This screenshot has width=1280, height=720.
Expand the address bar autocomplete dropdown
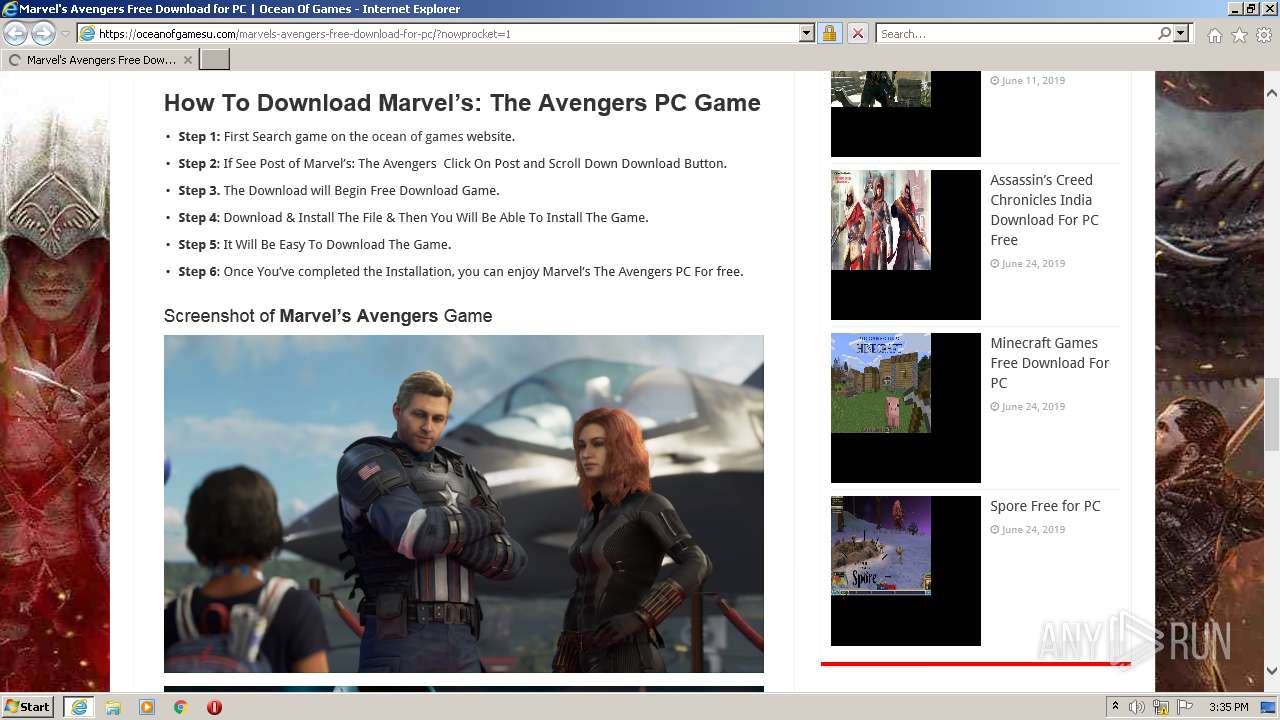pyautogui.click(x=807, y=34)
